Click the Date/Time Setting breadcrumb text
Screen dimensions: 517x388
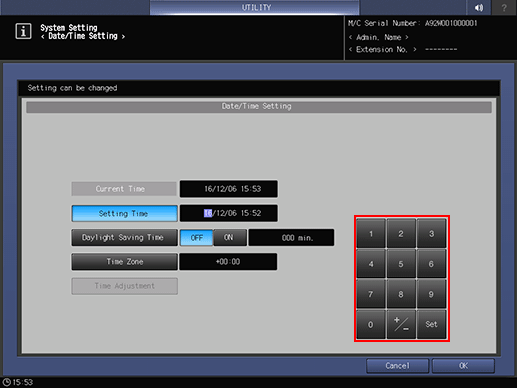83,36
